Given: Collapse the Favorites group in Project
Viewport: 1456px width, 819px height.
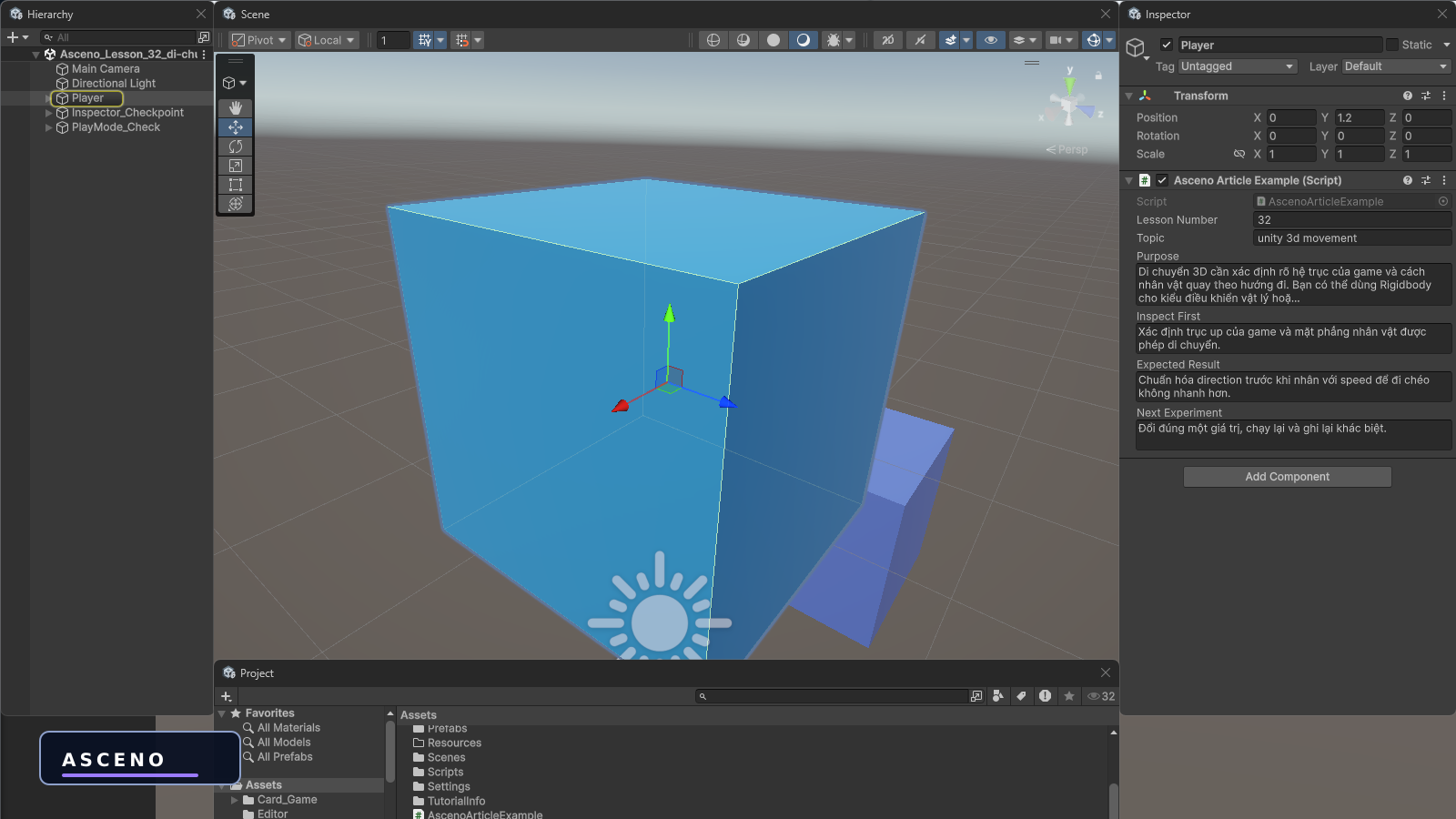Looking at the screenshot, I should point(222,713).
